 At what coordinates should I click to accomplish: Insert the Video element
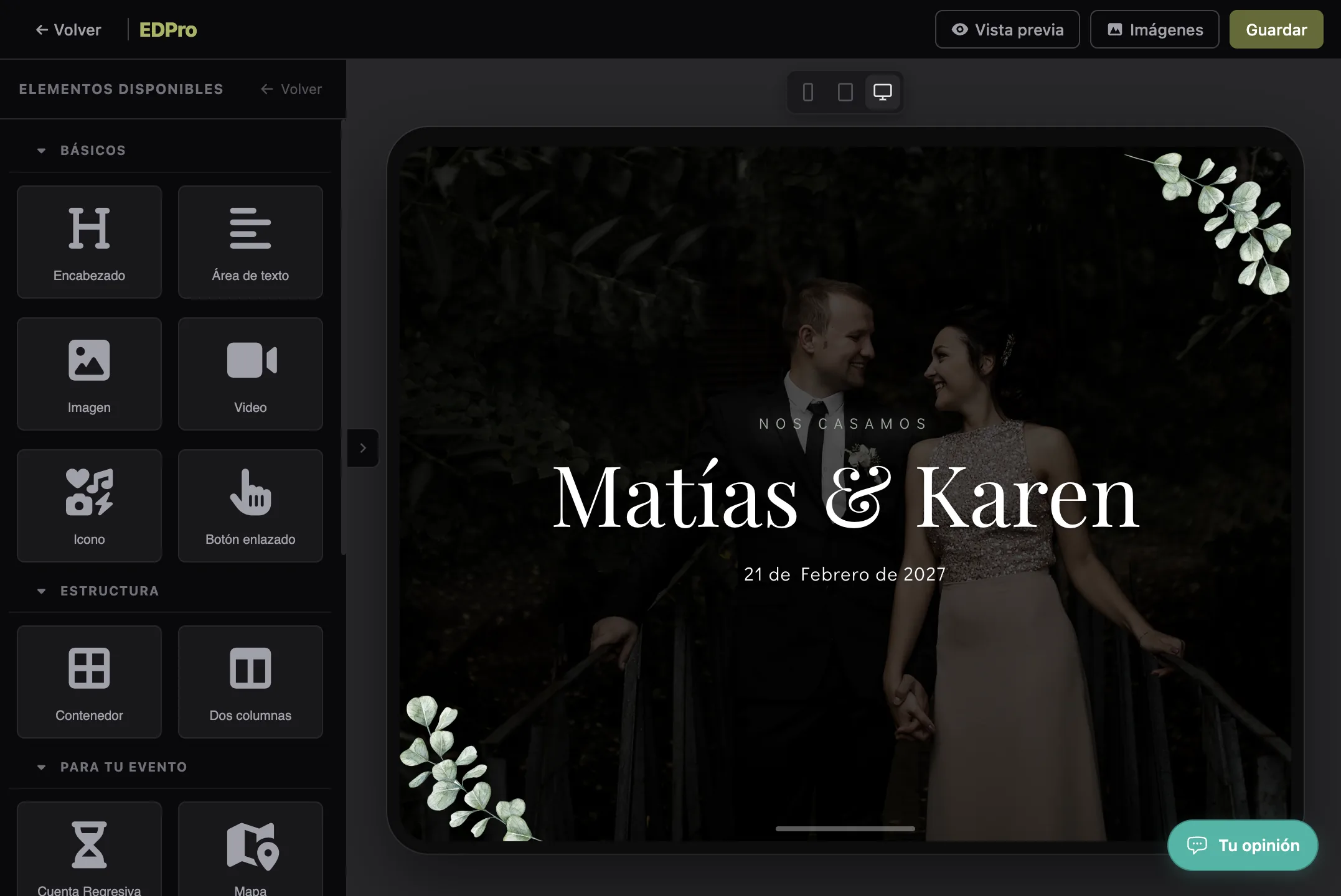click(250, 374)
